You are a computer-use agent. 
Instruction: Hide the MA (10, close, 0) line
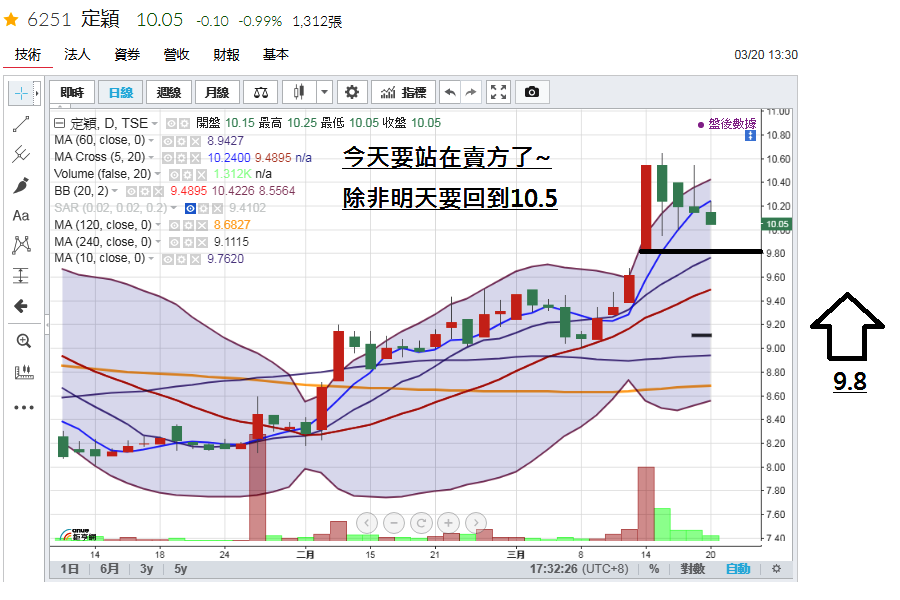(x=168, y=260)
